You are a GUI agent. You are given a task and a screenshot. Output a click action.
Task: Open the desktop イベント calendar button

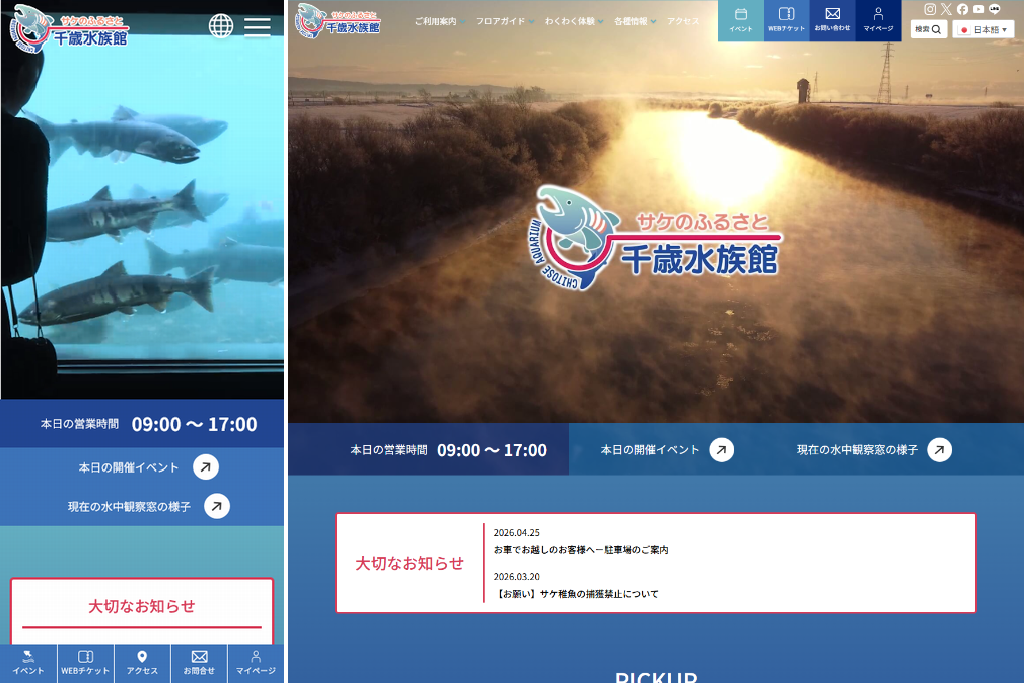(741, 20)
